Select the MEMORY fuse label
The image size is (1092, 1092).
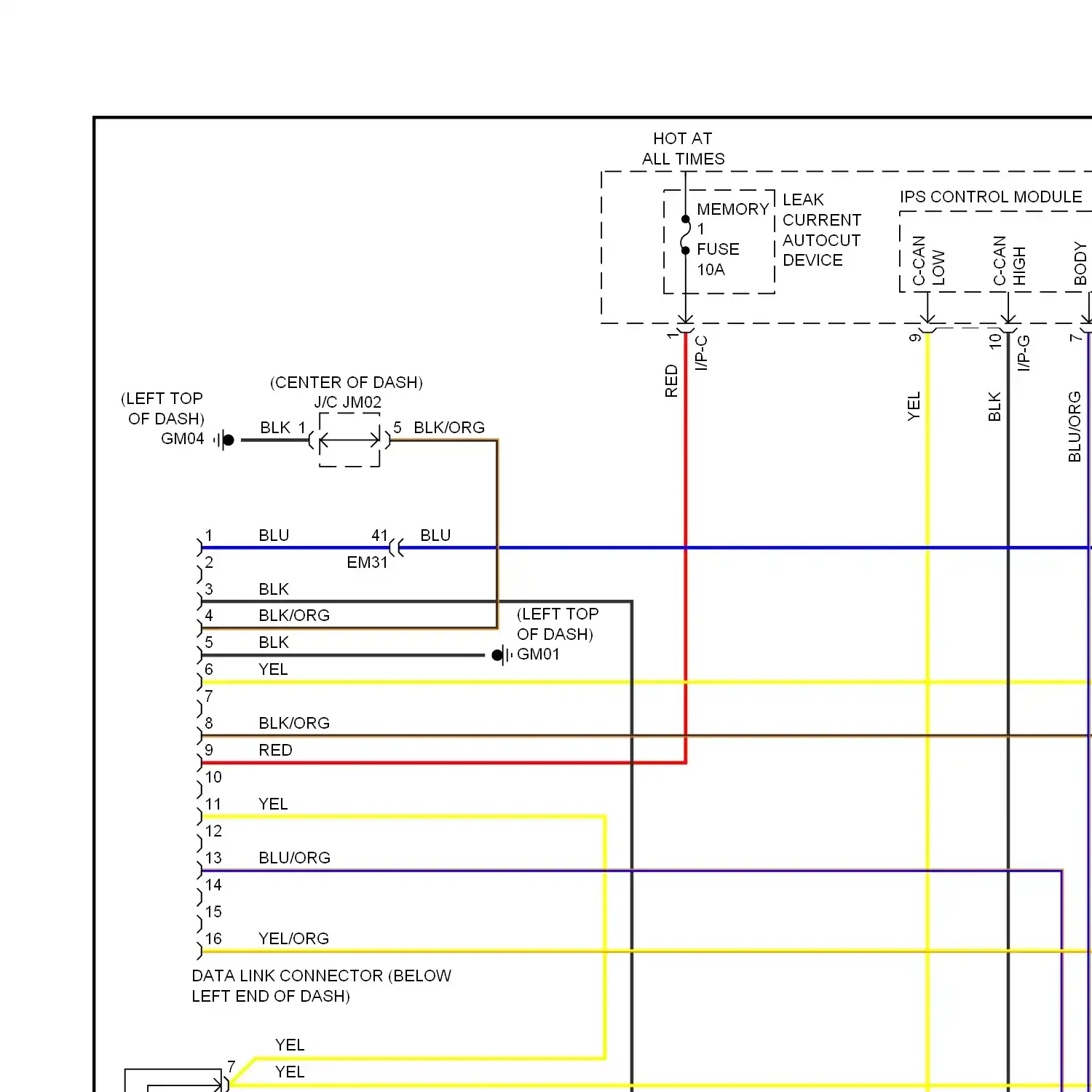732,210
